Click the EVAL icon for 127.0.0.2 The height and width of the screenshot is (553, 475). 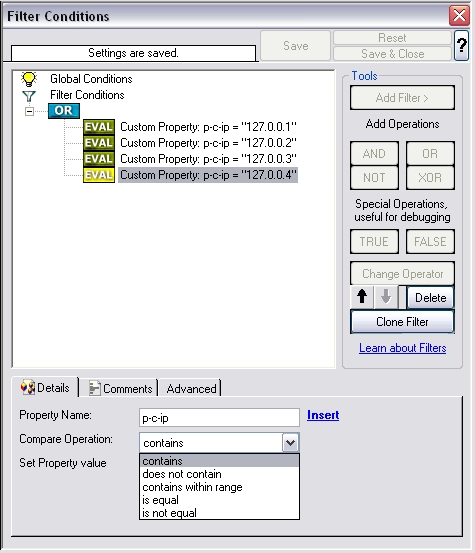(99, 143)
